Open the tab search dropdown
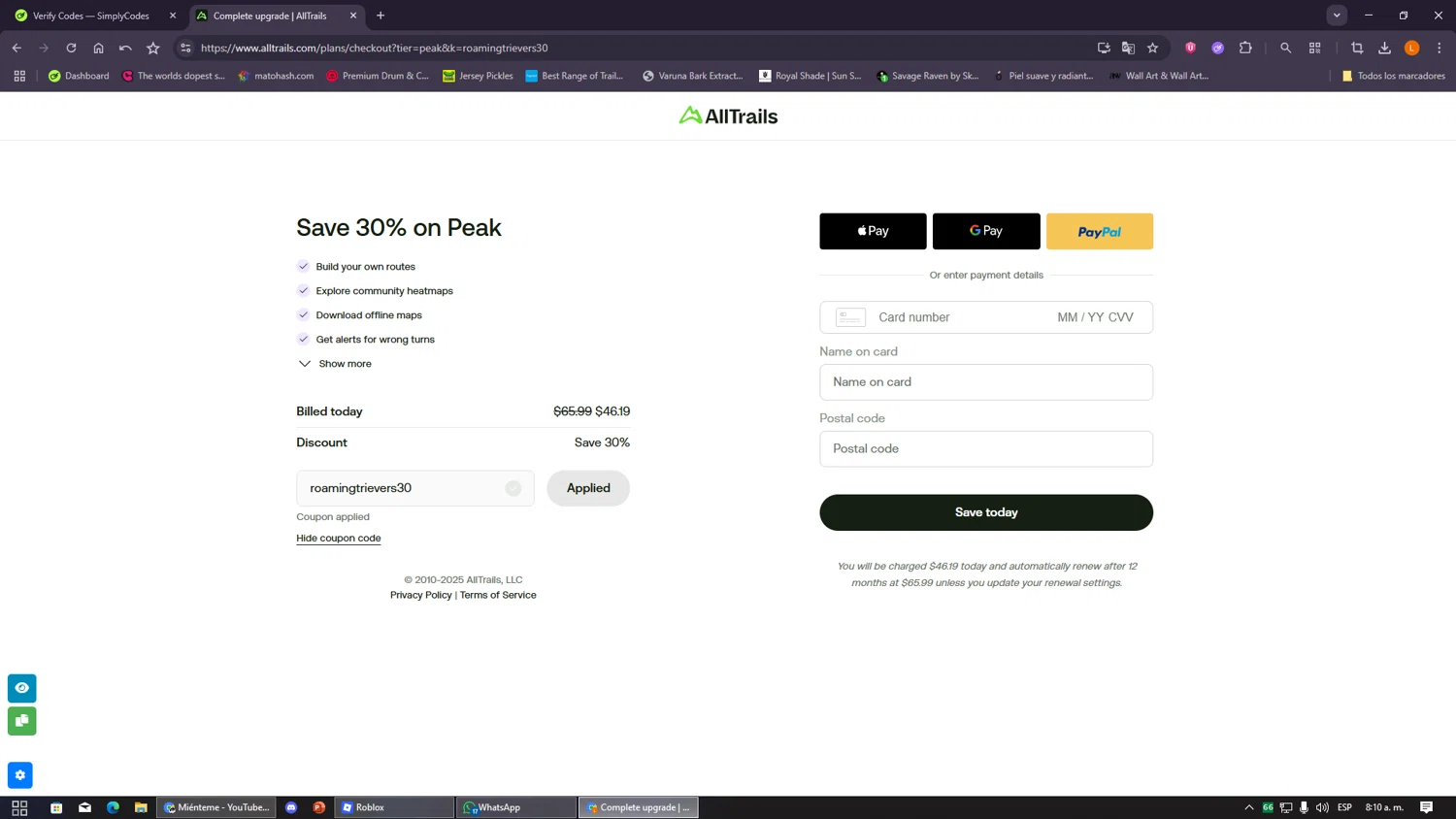Screen dimensions: 1456x819 [1337, 16]
